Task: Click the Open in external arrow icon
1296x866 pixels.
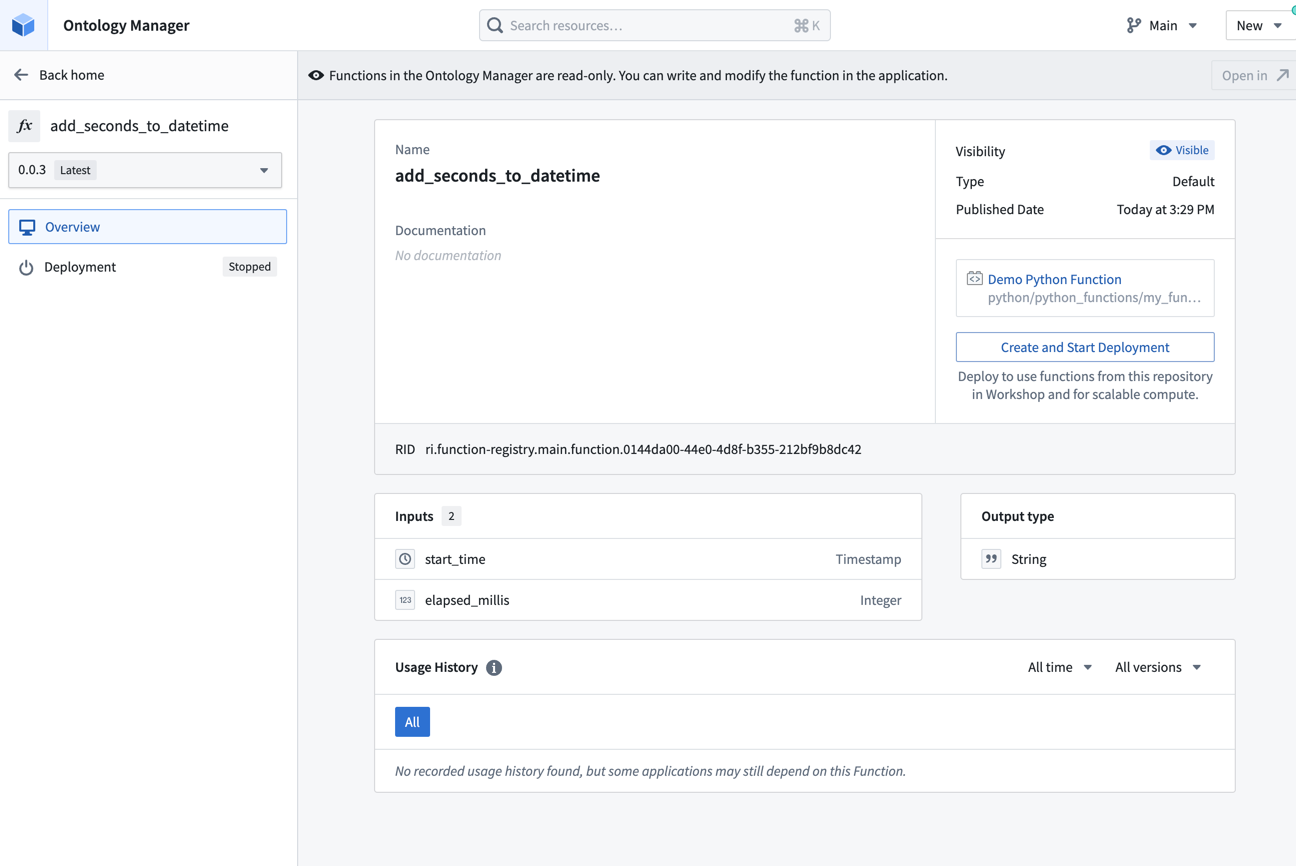Action: (x=1282, y=75)
